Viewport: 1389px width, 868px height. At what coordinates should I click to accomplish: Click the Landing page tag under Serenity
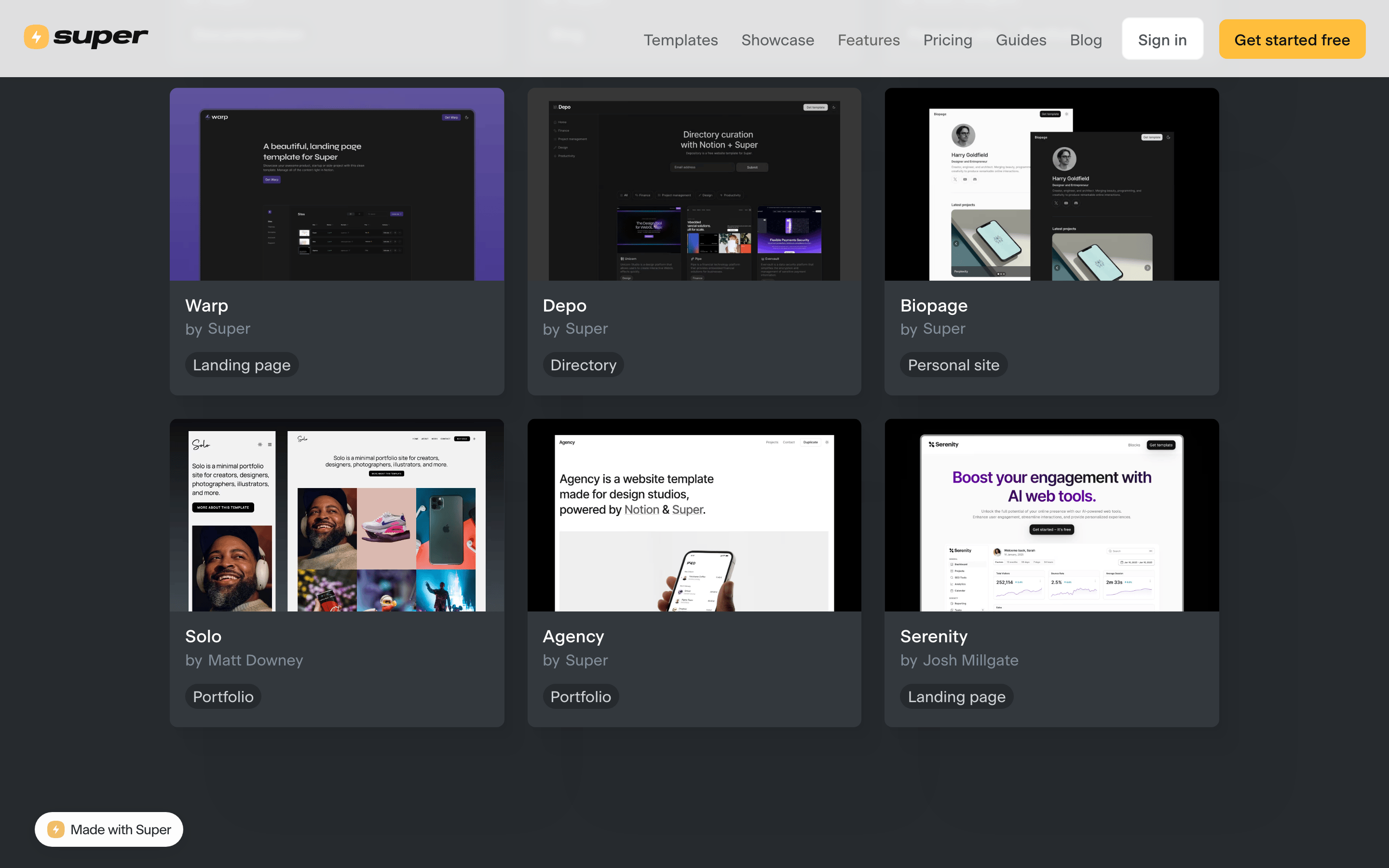956,696
